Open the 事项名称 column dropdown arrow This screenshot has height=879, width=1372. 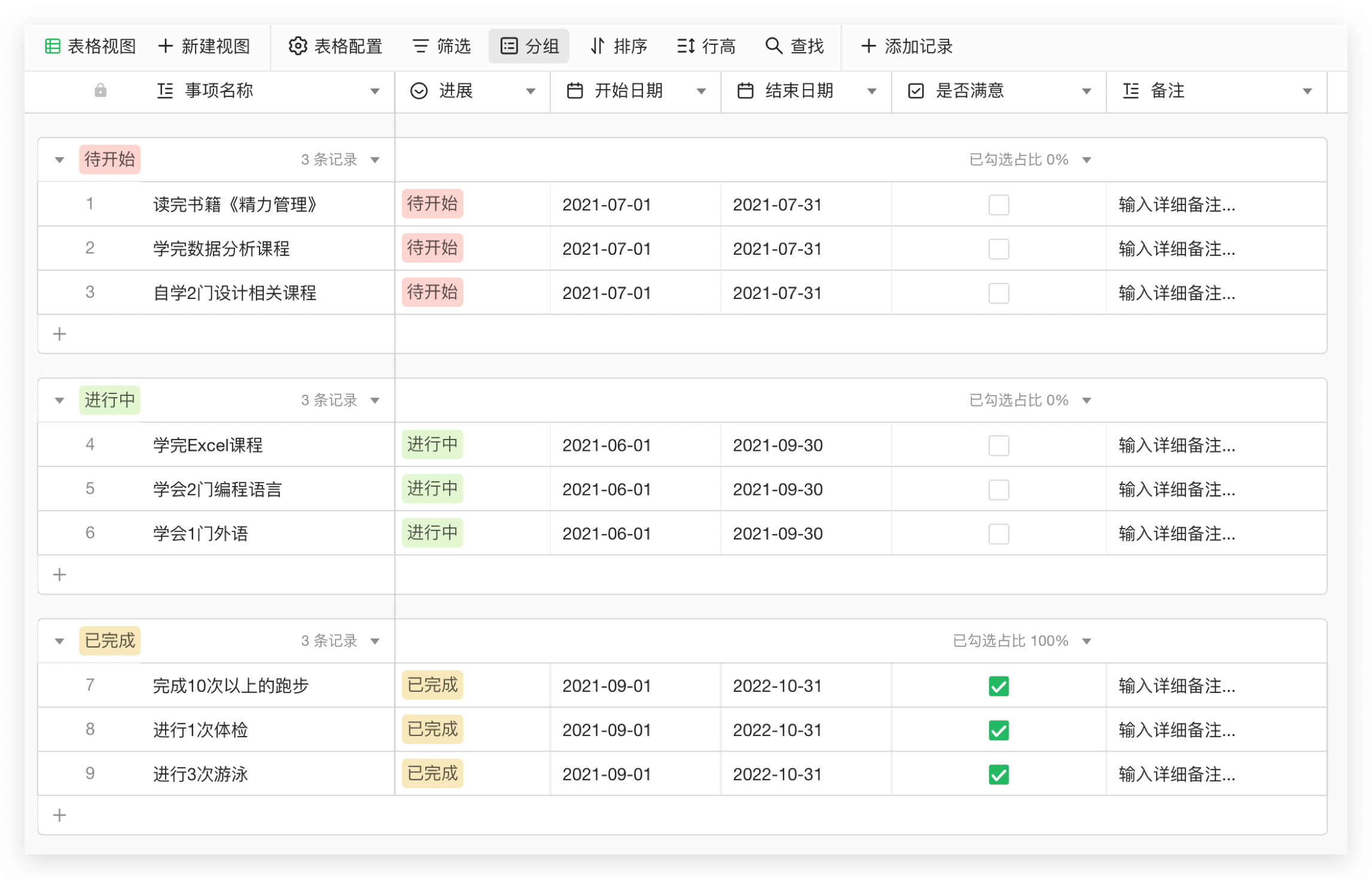click(x=374, y=91)
